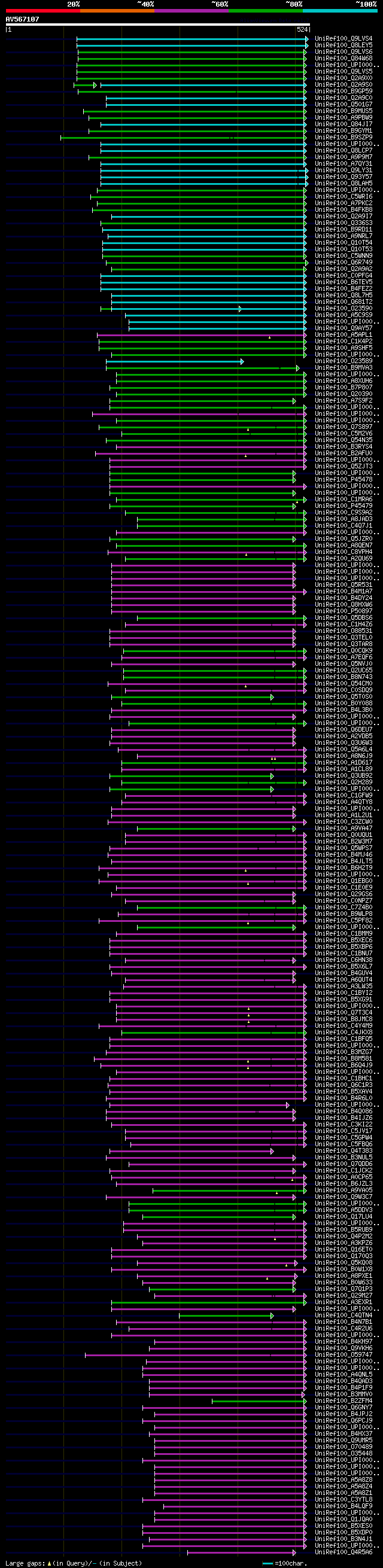Screen dimensions: 383x1568
Task: Open hit UniRef100_Q8LEY5
Action: pyautogui.click(x=344, y=45)
